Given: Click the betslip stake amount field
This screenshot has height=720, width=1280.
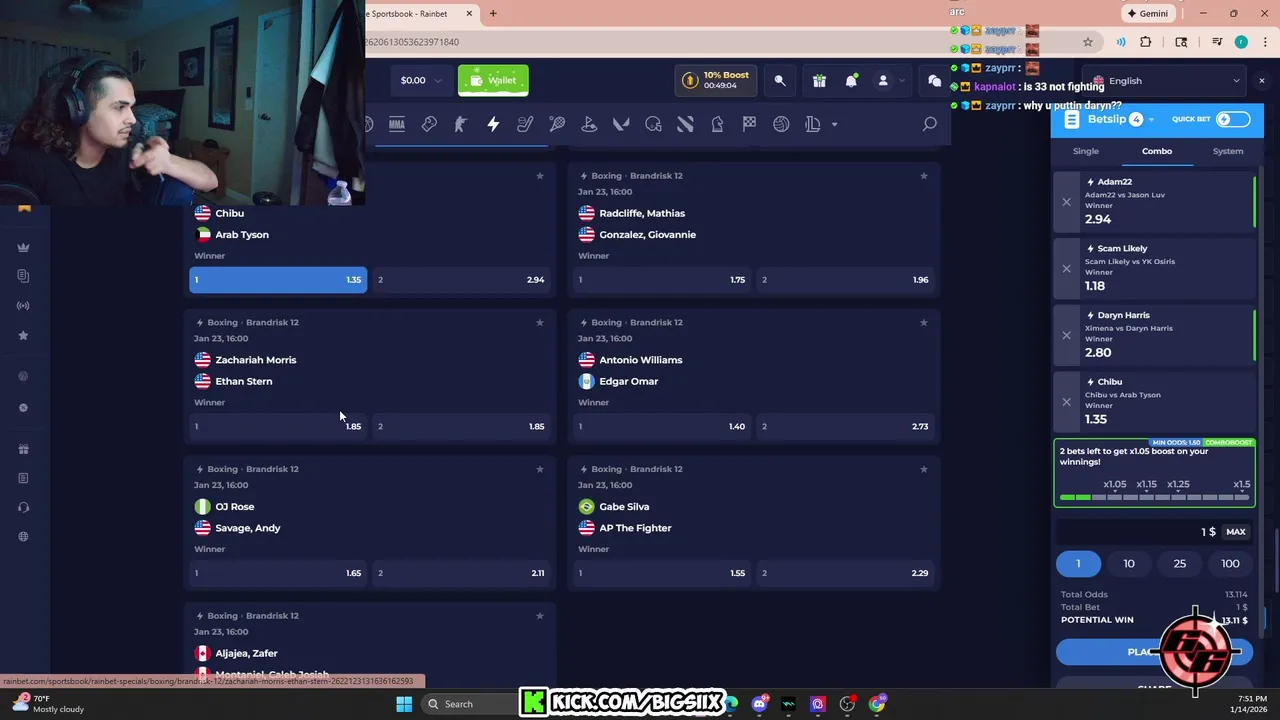Looking at the screenshot, I should (x=1138, y=532).
